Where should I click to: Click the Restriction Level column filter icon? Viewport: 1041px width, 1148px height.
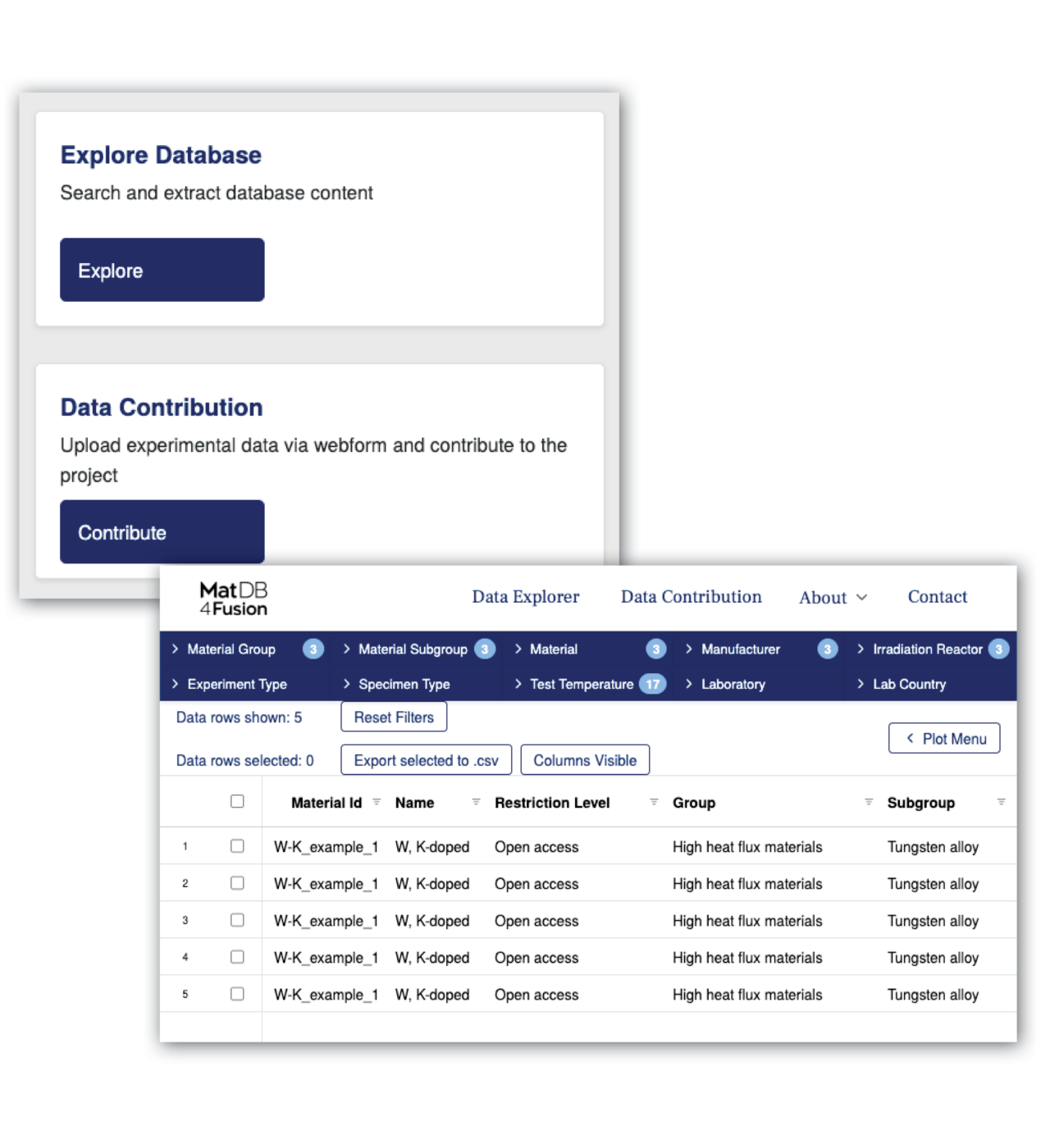654,802
